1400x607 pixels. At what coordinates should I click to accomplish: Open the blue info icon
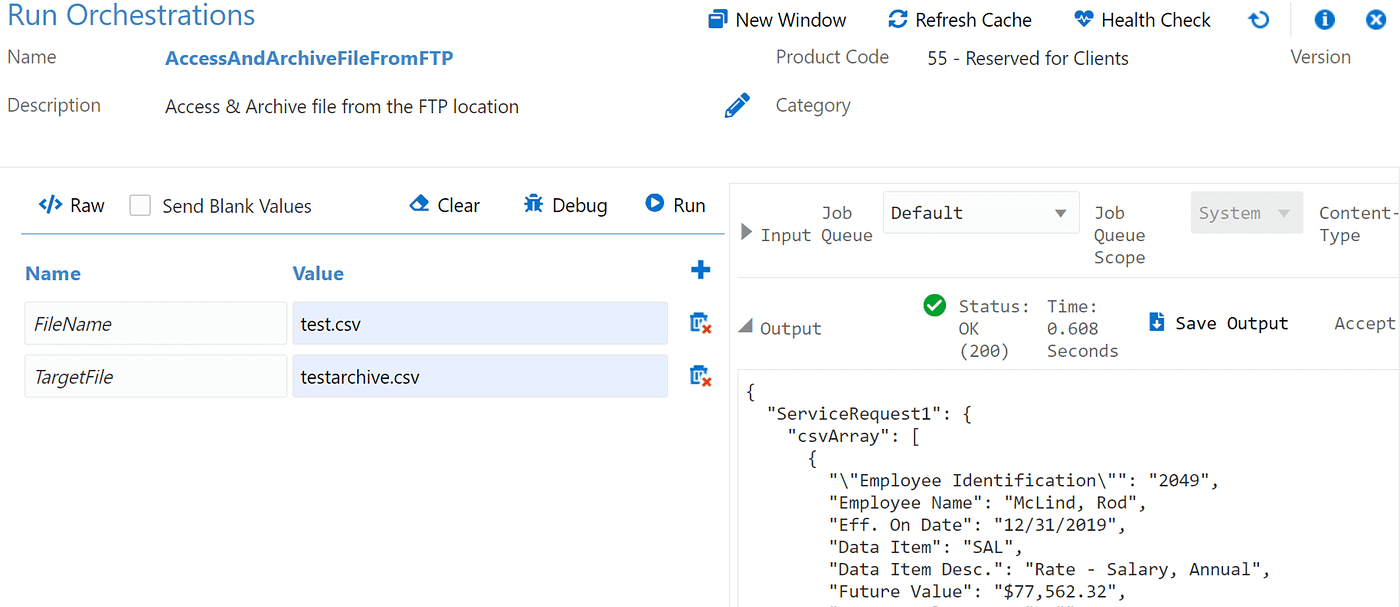pos(1325,20)
